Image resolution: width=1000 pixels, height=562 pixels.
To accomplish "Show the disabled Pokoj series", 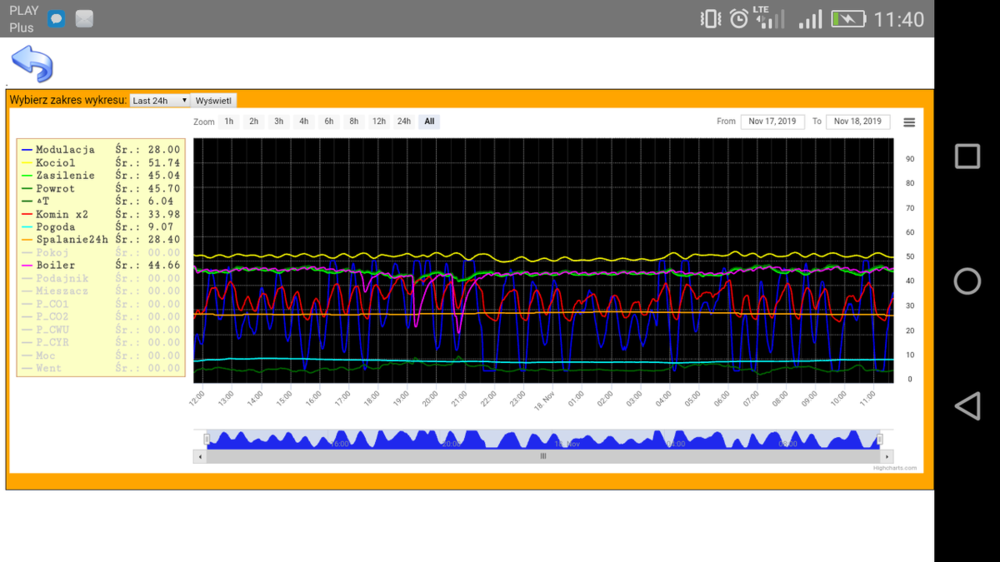I will point(52,253).
